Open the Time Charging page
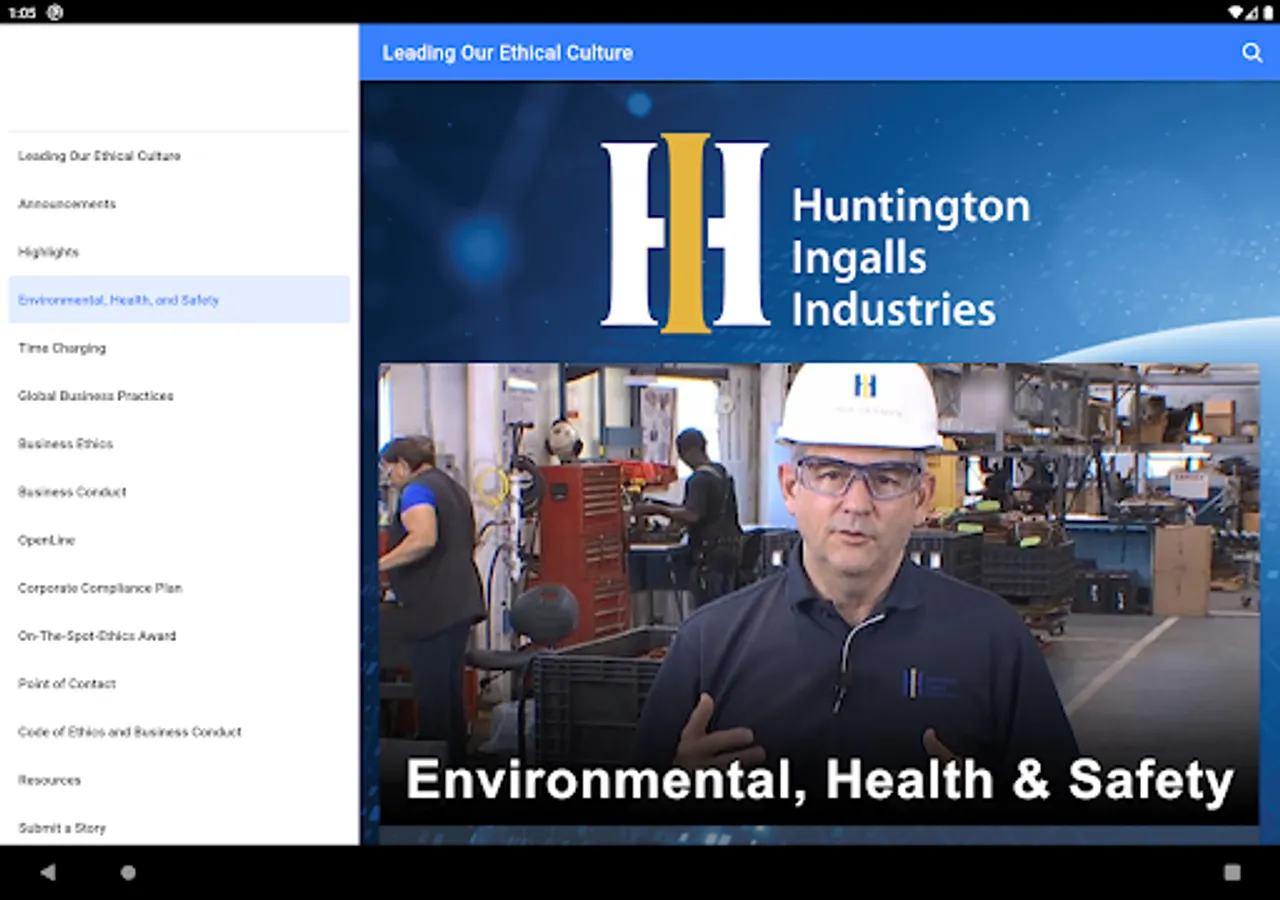1280x900 pixels. click(62, 348)
